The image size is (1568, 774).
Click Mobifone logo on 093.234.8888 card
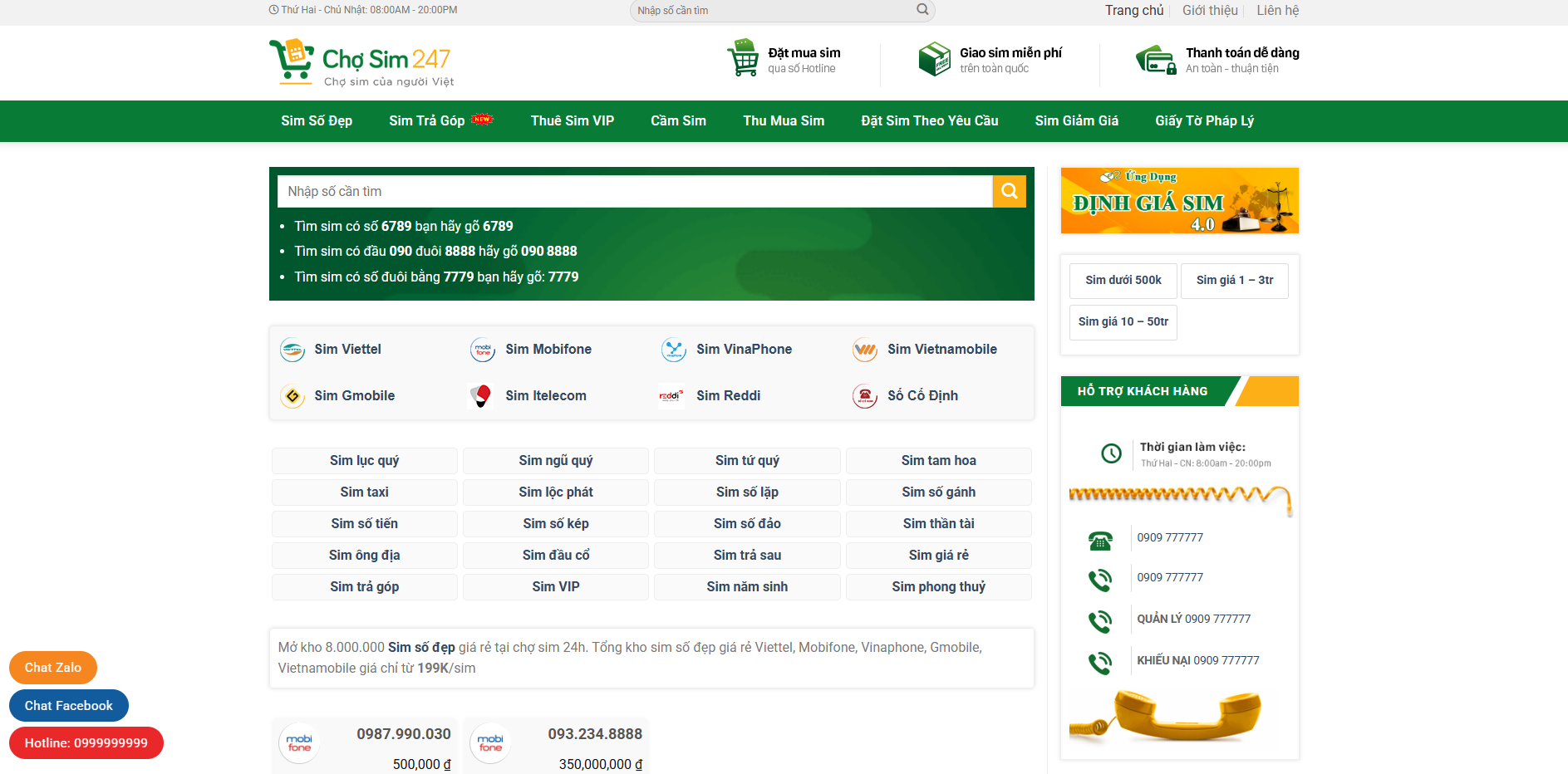click(490, 742)
